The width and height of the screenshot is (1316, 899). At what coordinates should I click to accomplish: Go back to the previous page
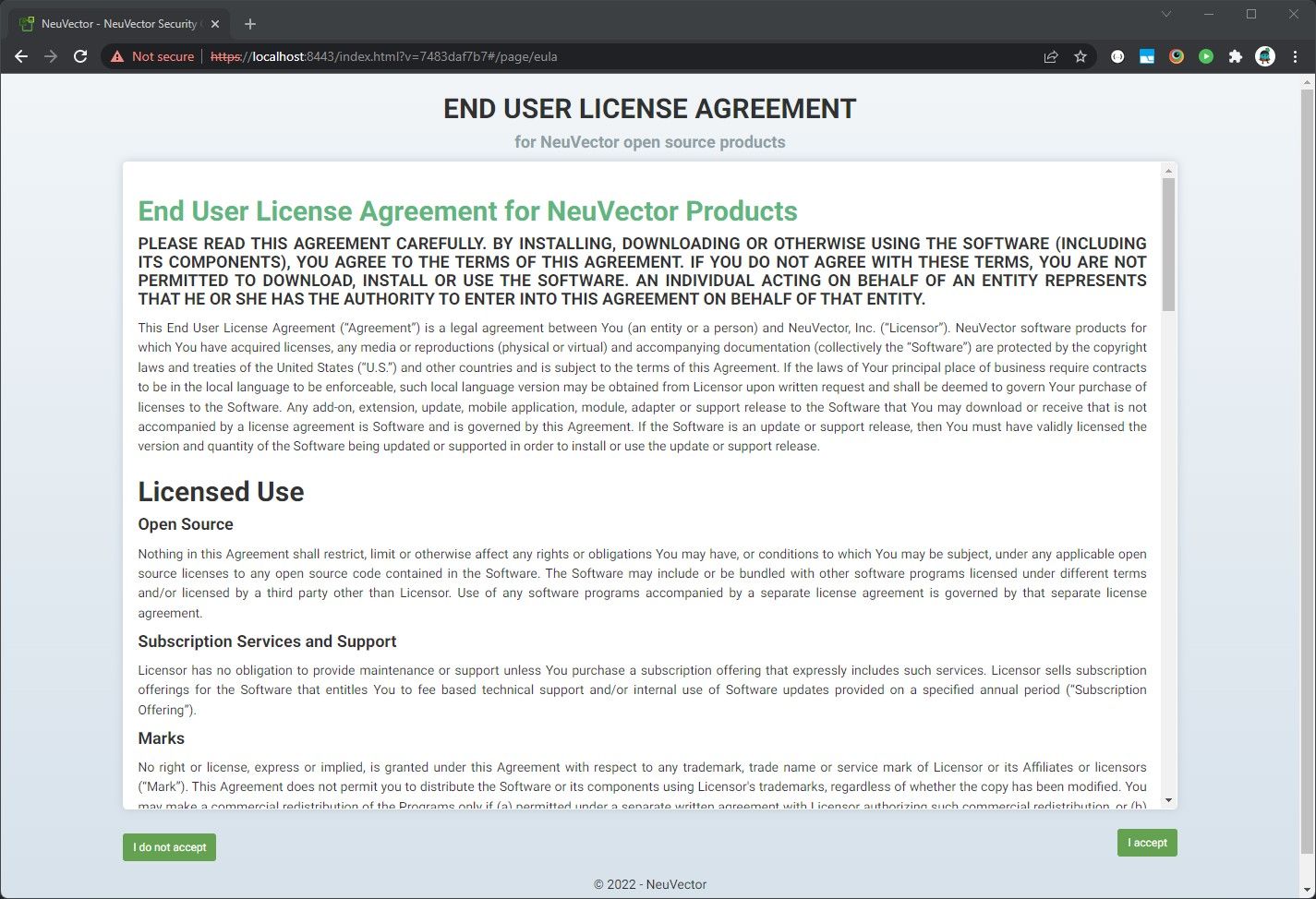point(21,56)
